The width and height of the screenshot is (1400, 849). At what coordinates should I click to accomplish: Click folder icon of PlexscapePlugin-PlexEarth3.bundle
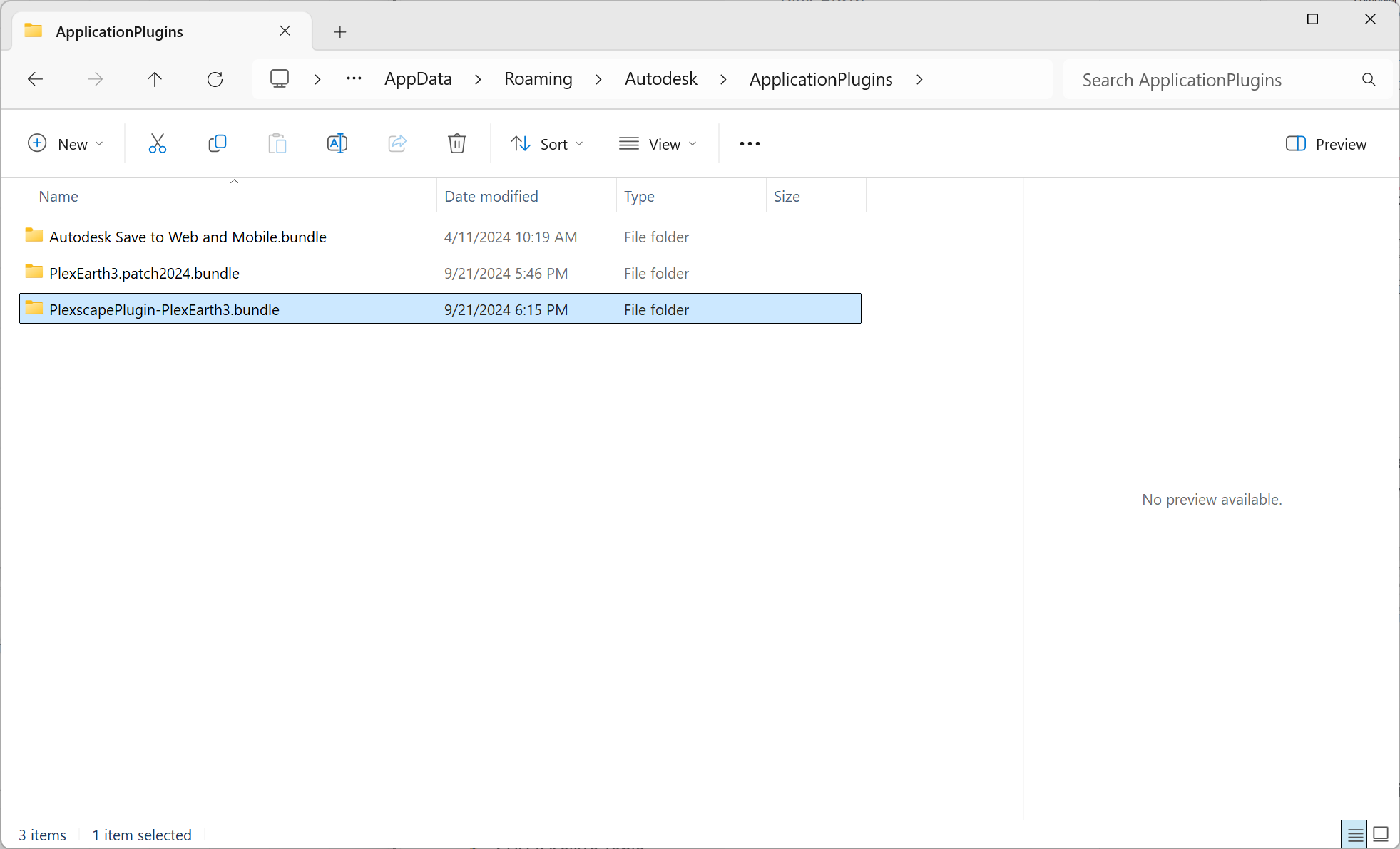click(x=34, y=308)
